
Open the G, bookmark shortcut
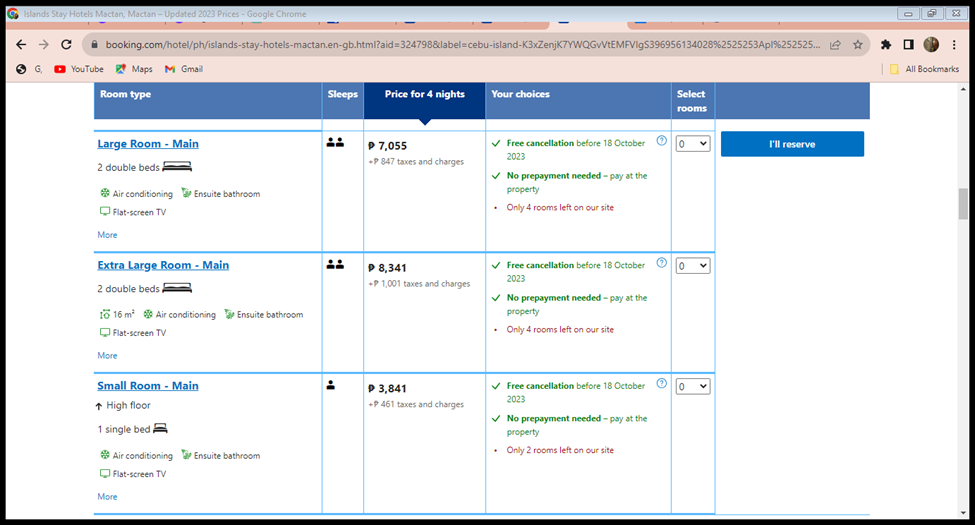coord(29,69)
